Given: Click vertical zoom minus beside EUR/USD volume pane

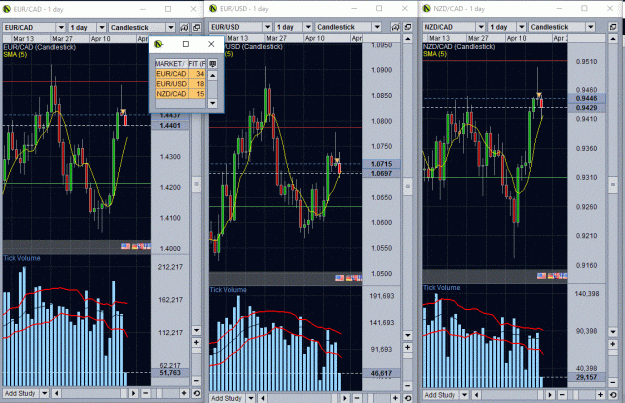Looking at the screenshot, I should pyautogui.click(x=408, y=385).
